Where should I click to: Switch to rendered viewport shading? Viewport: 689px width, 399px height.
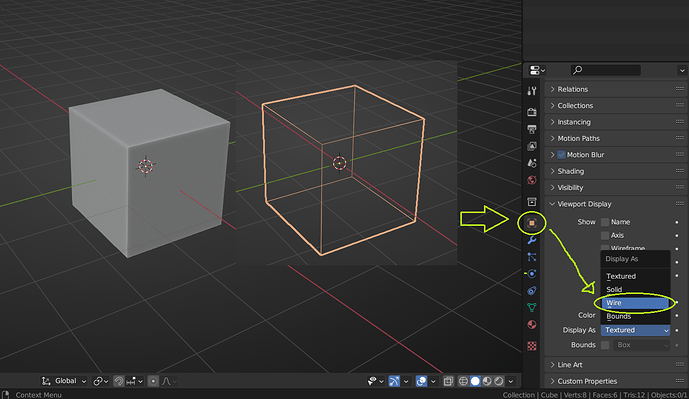coord(499,381)
